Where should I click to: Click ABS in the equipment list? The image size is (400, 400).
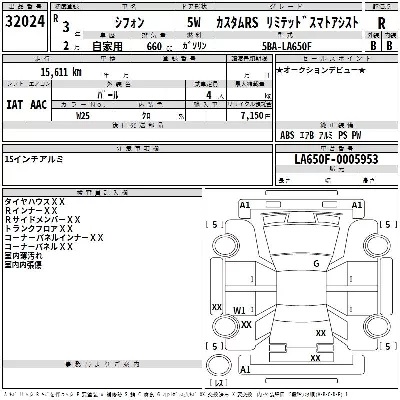coord(287,135)
